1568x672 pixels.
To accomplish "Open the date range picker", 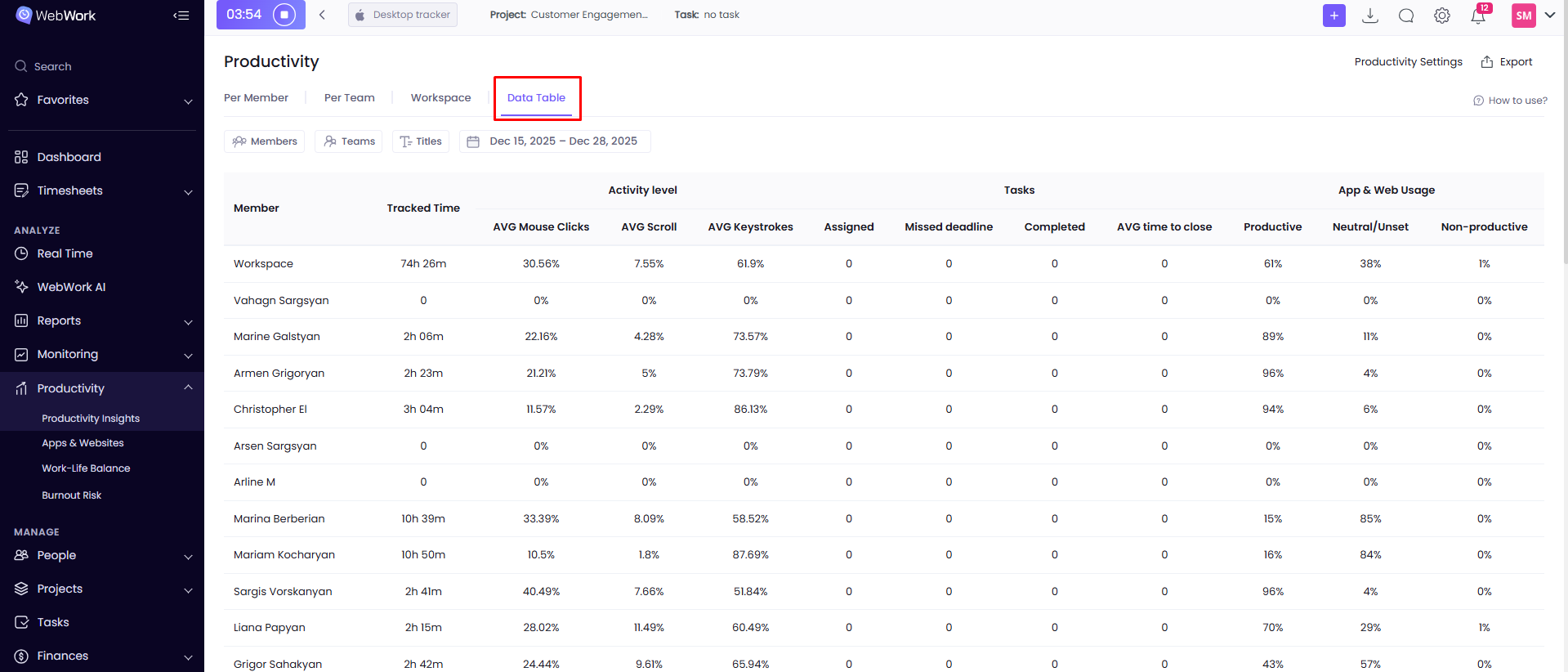I will (555, 141).
